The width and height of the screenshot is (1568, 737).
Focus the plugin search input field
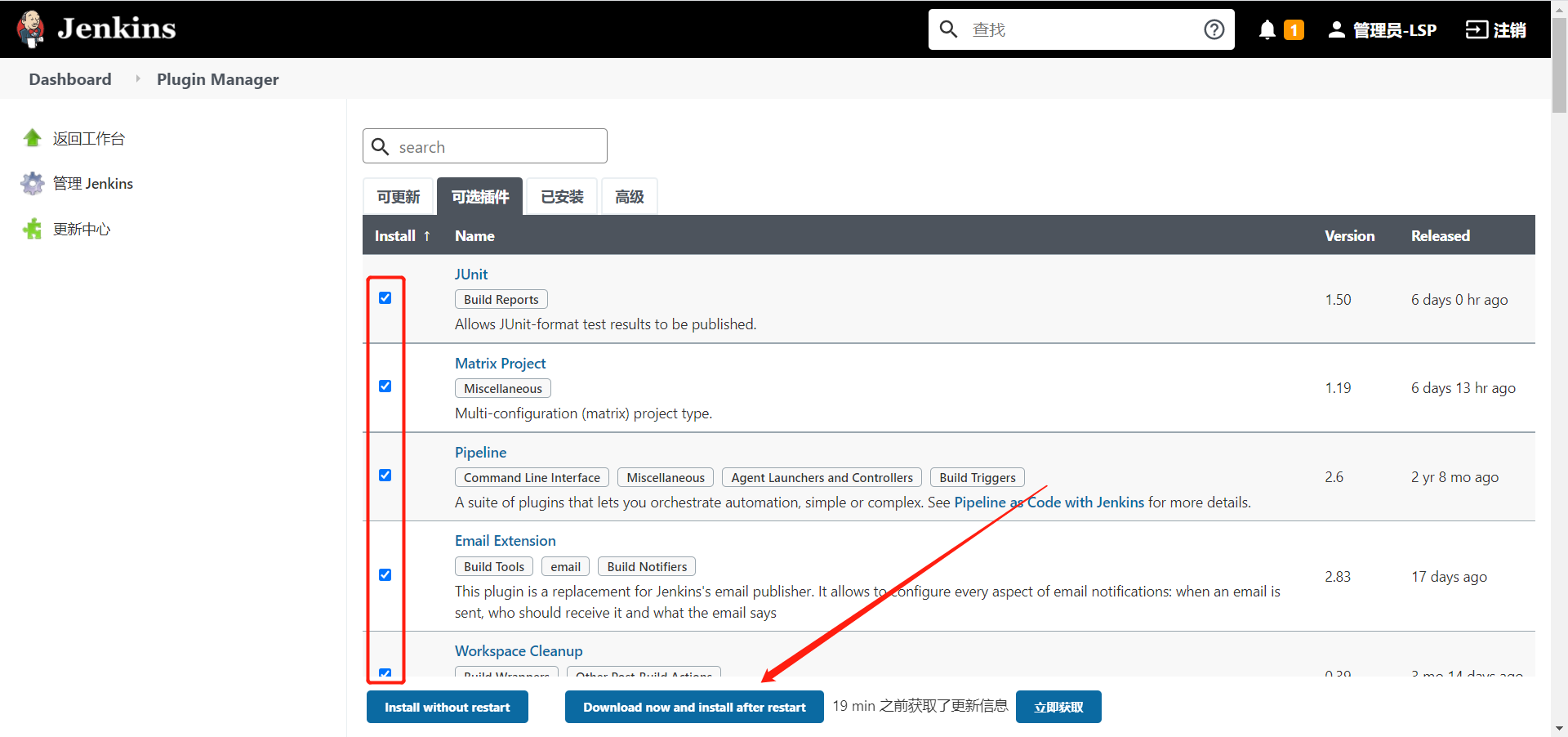[x=485, y=146]
